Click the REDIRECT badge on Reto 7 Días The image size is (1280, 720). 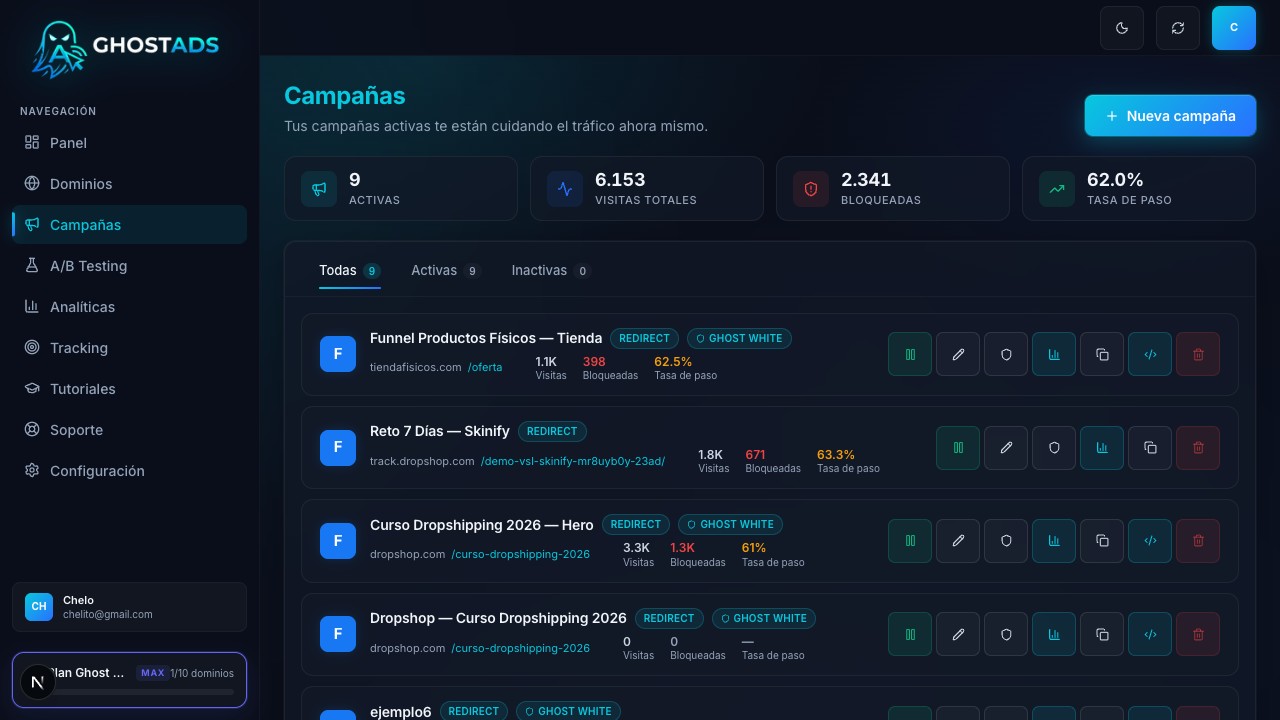coord(552,431)
